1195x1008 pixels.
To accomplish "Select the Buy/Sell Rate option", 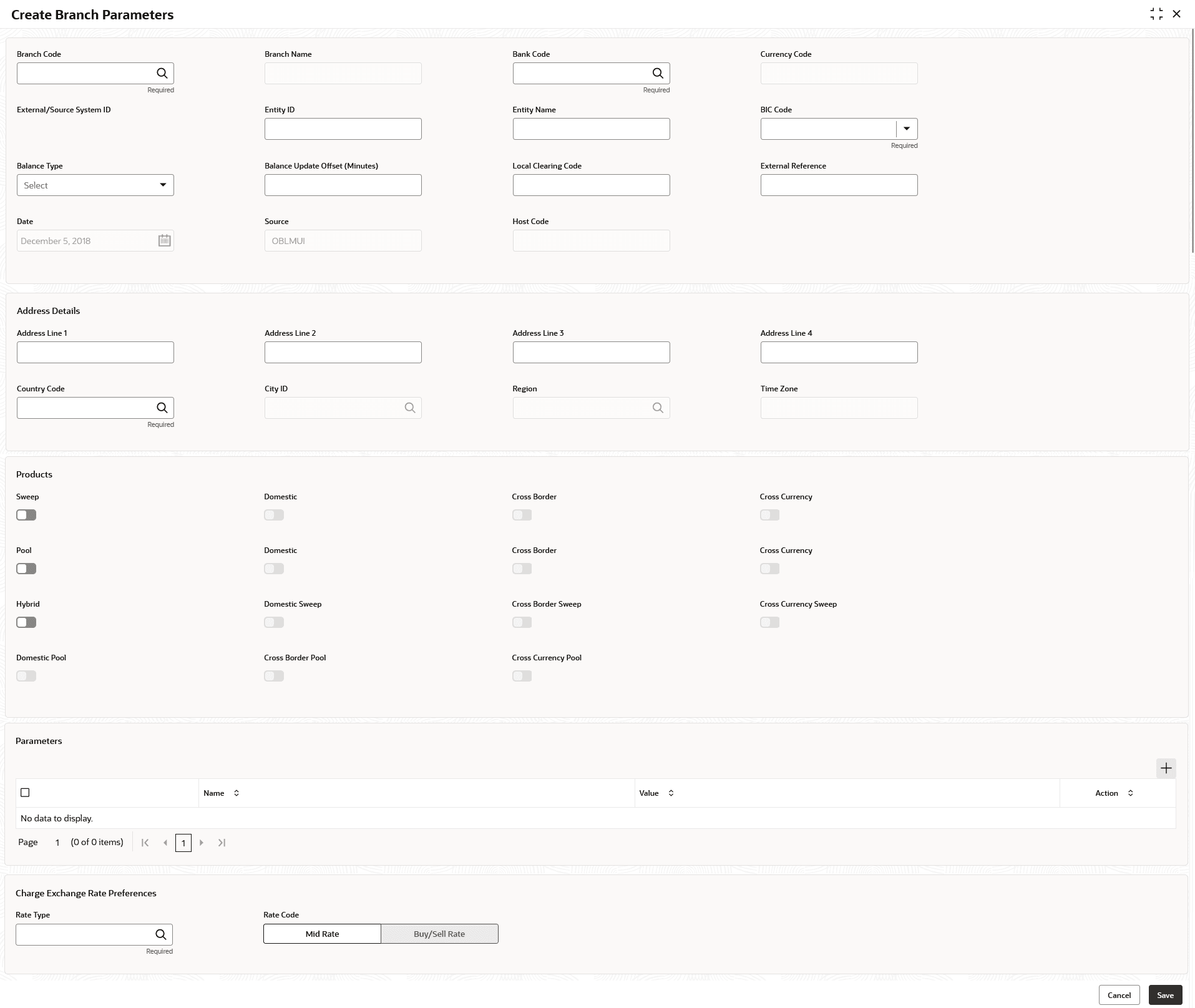I will tap(439, 934).
